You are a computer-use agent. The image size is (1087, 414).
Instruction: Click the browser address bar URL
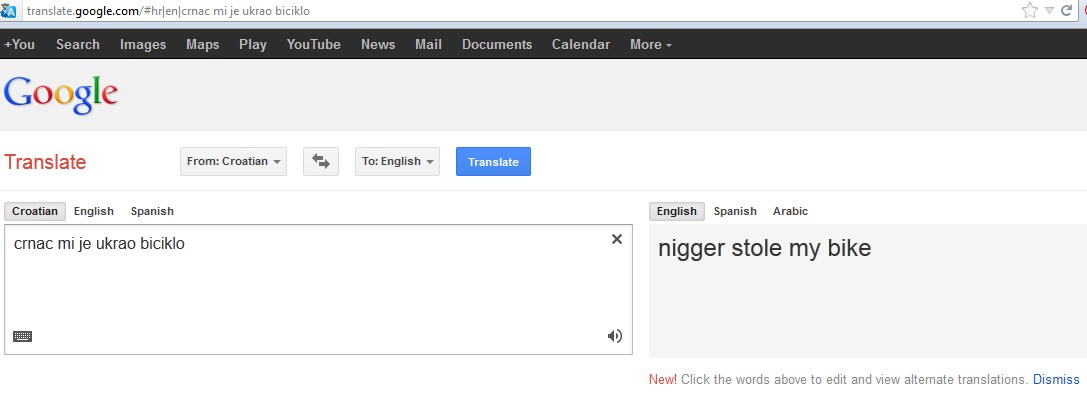click(168, 11)
